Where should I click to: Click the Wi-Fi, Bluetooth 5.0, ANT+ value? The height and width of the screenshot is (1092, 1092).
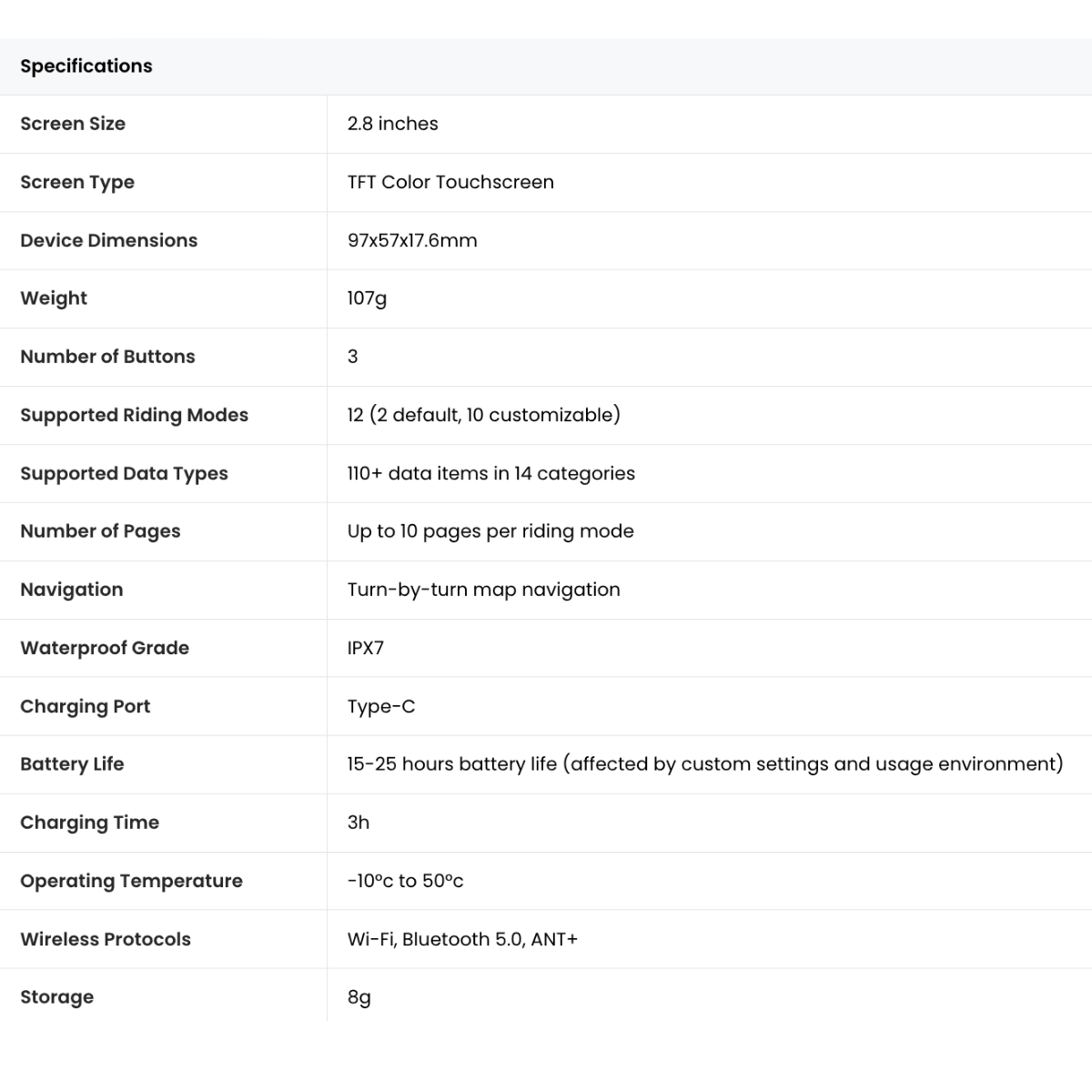tap(462, 939)
